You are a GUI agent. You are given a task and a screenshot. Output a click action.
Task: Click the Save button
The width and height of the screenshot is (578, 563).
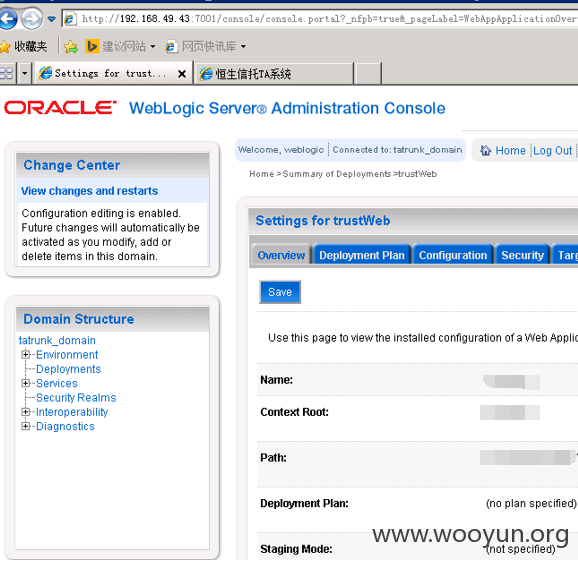click(280, 292)
